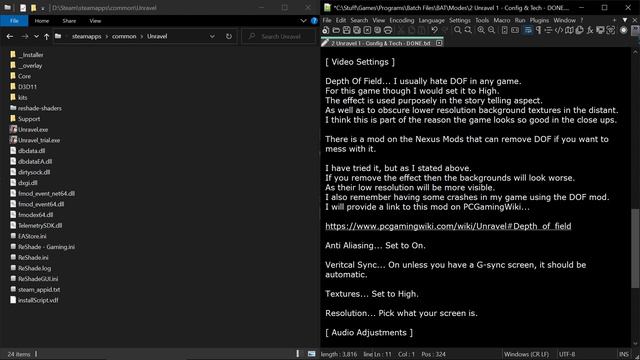Select the reshade-shaders folder
Screen dimensions: 640x360
(40, 108)
